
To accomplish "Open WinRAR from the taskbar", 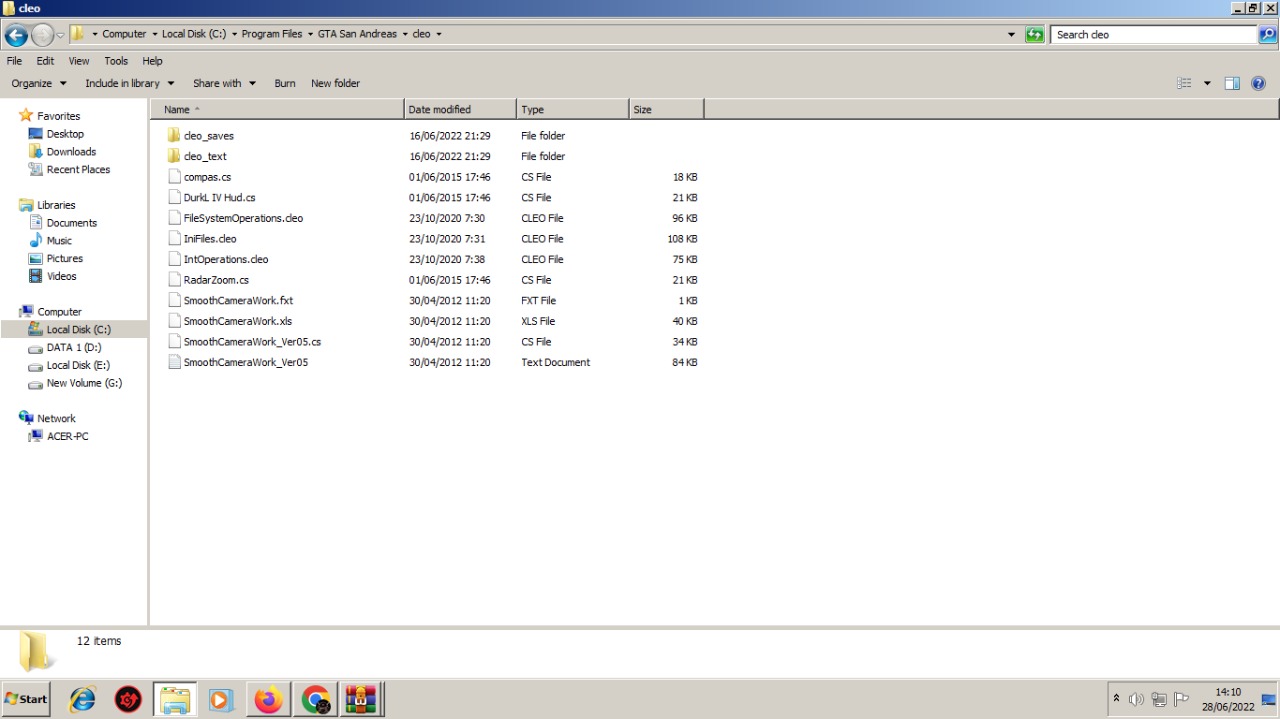I will click(x=360, y=699).
